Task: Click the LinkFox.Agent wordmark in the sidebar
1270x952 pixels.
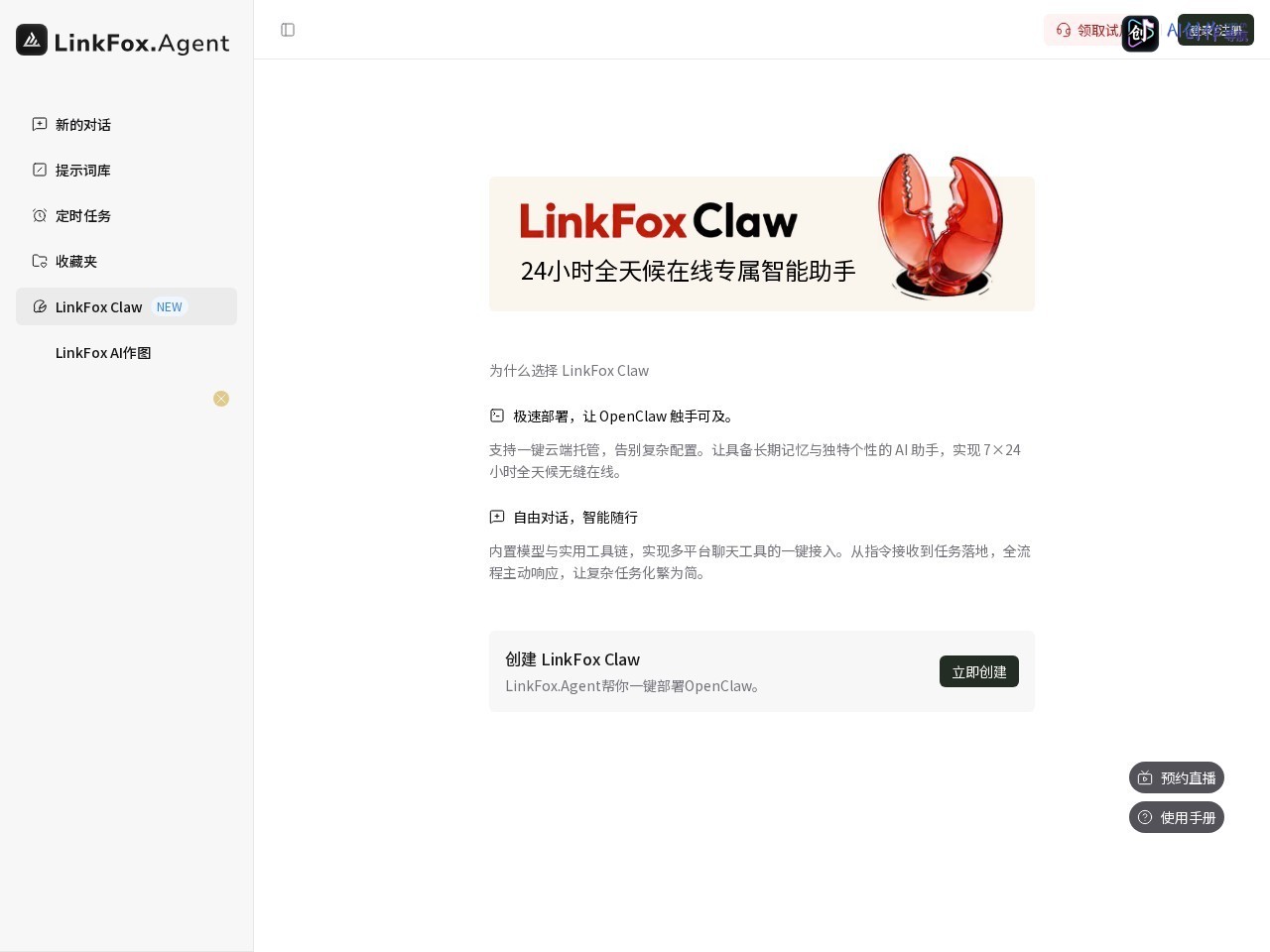Action: click(142, 42)
